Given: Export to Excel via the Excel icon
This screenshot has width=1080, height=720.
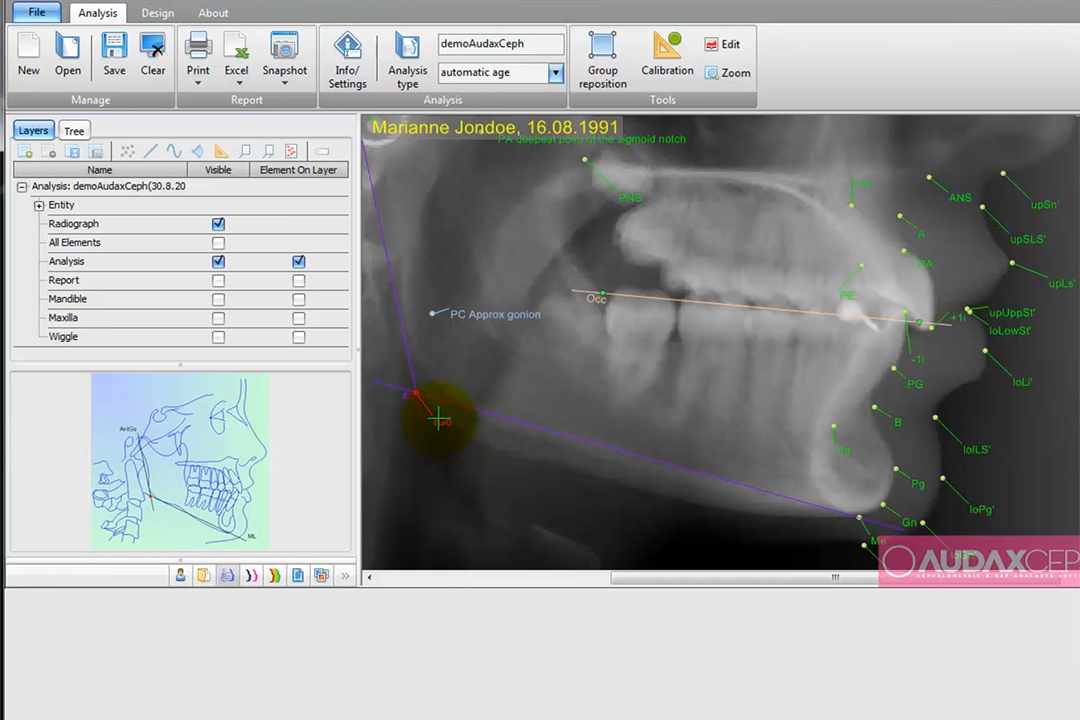Looking at the screenshot, I should coord(236,54).
